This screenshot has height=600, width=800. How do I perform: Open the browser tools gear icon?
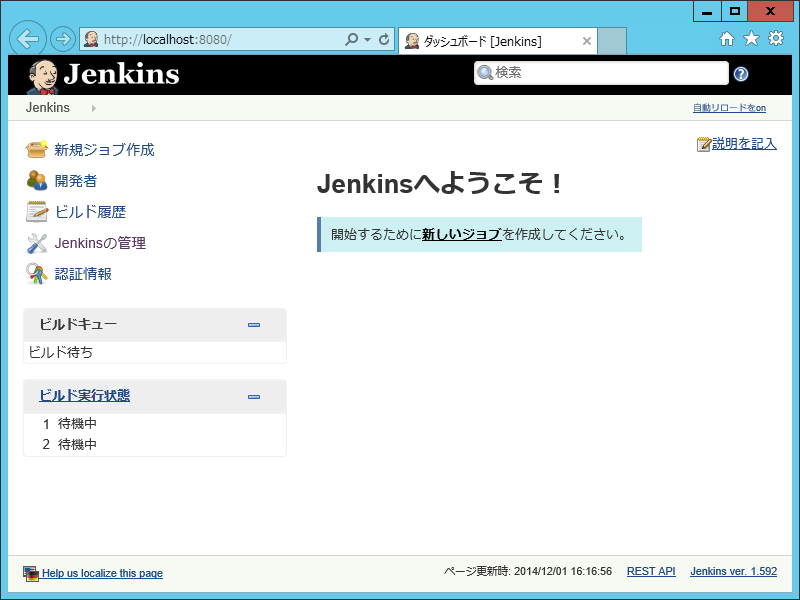pyautogui.click(x=776, y=39)
